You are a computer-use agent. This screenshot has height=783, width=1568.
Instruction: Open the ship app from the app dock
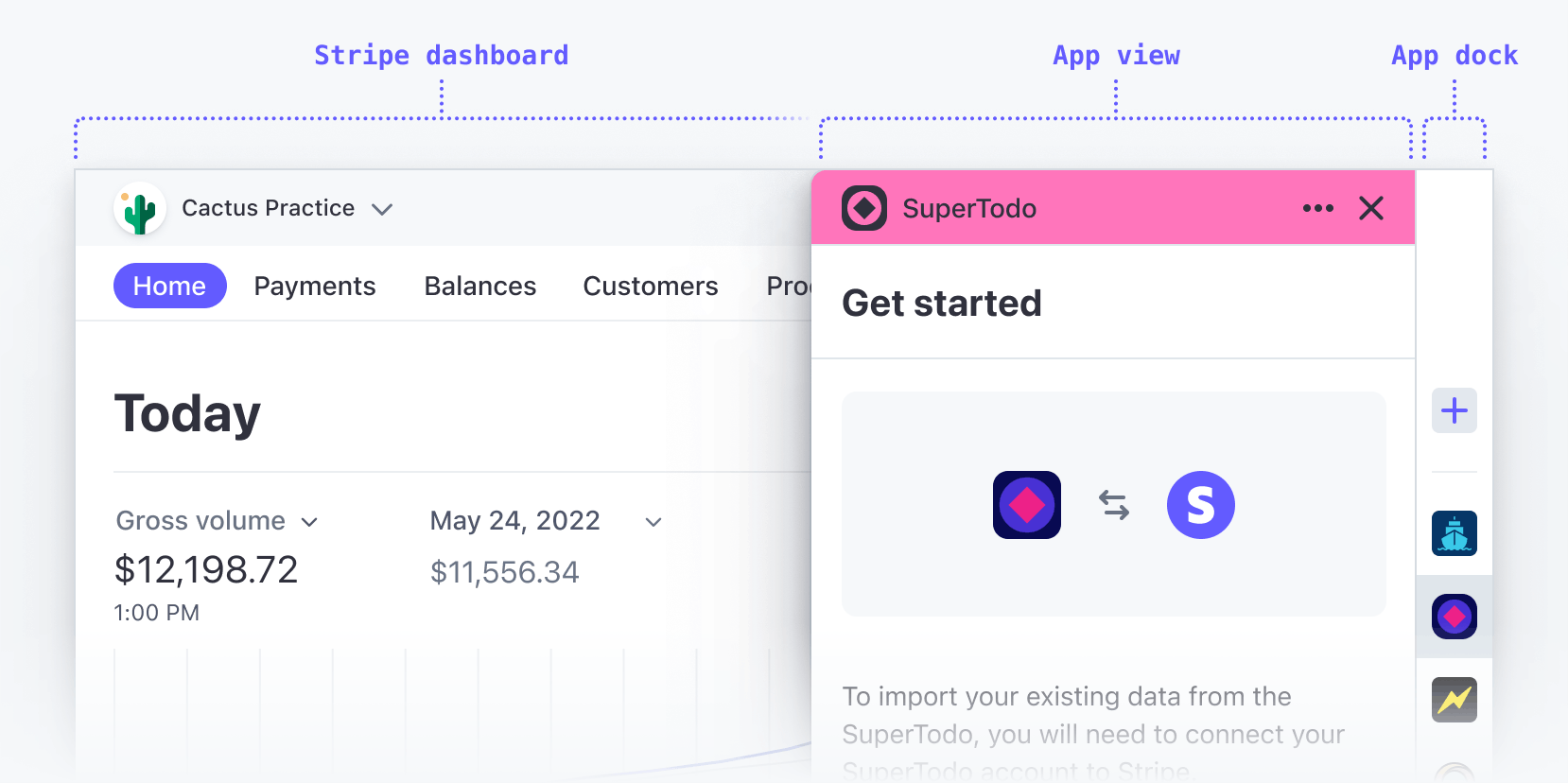[x=1455, y=533]
